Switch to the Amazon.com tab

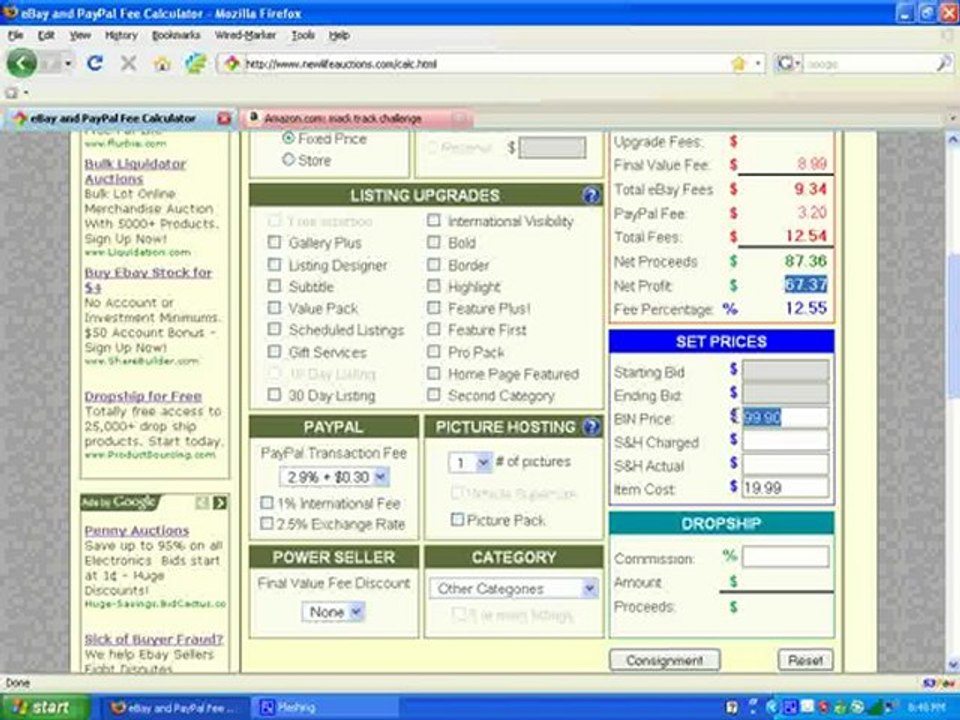tap(356, 118)
